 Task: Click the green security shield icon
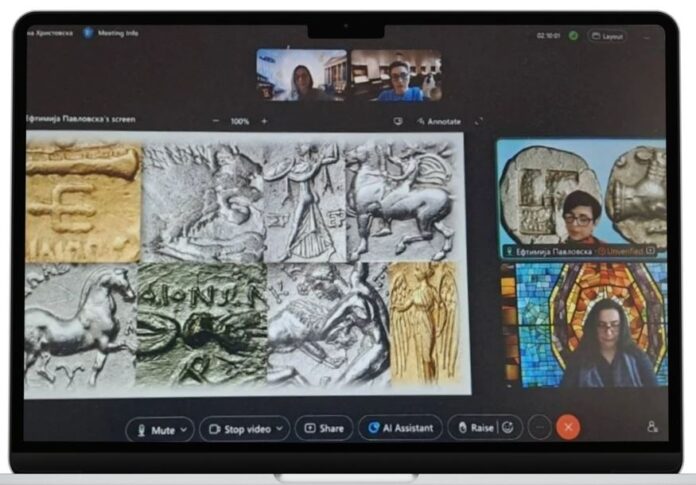coord(573,35)
